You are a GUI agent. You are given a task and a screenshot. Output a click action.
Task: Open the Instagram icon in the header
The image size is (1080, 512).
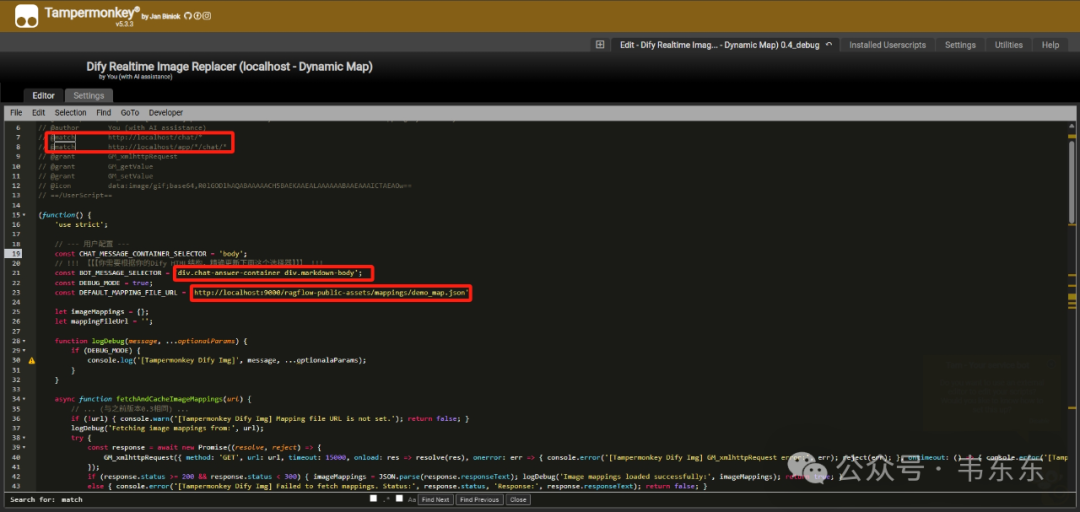pyautogui.click(x=207, y=16)
